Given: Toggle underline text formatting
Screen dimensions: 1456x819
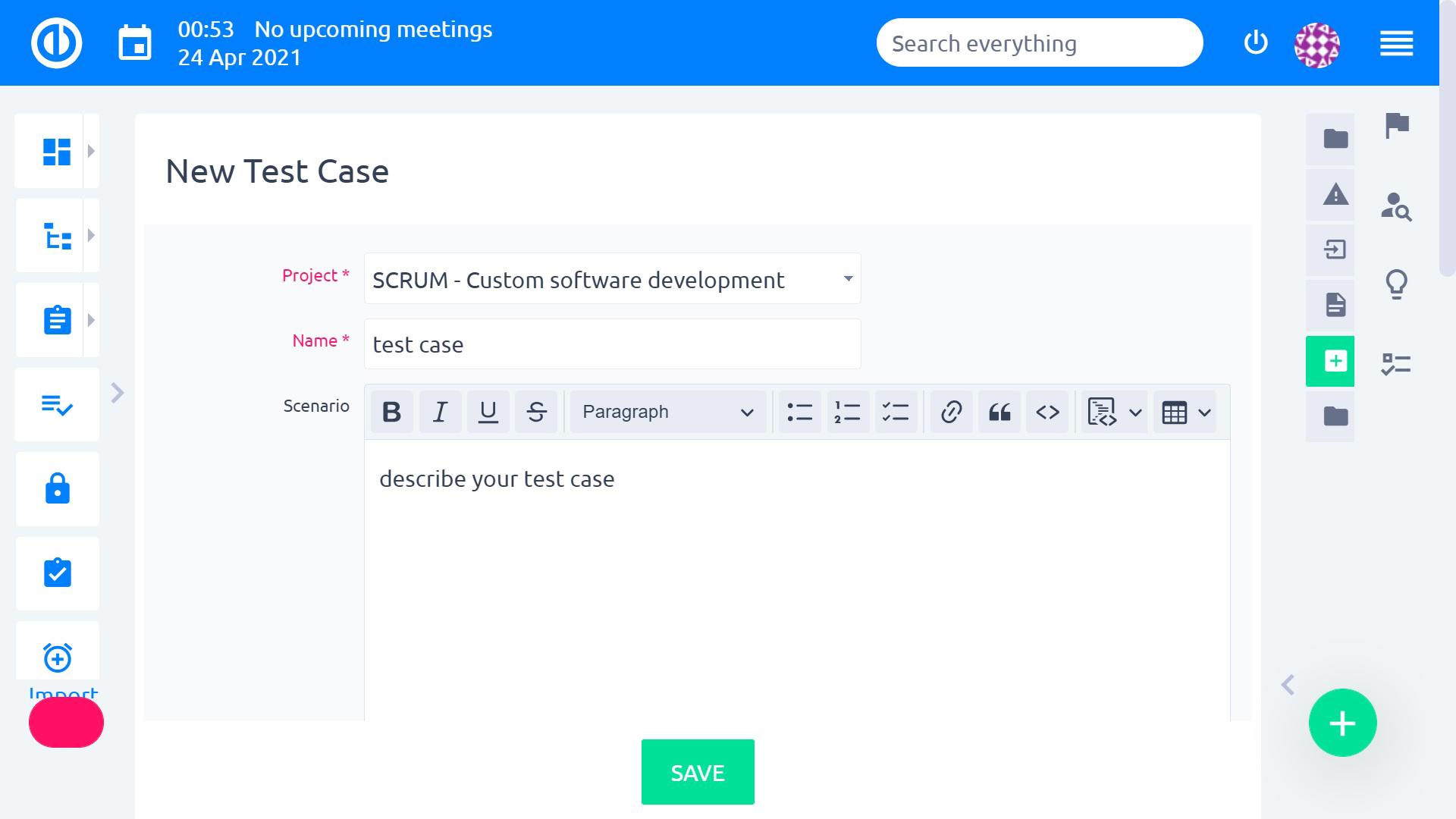Looking at the screenshot, I should [x=488, y=412].
